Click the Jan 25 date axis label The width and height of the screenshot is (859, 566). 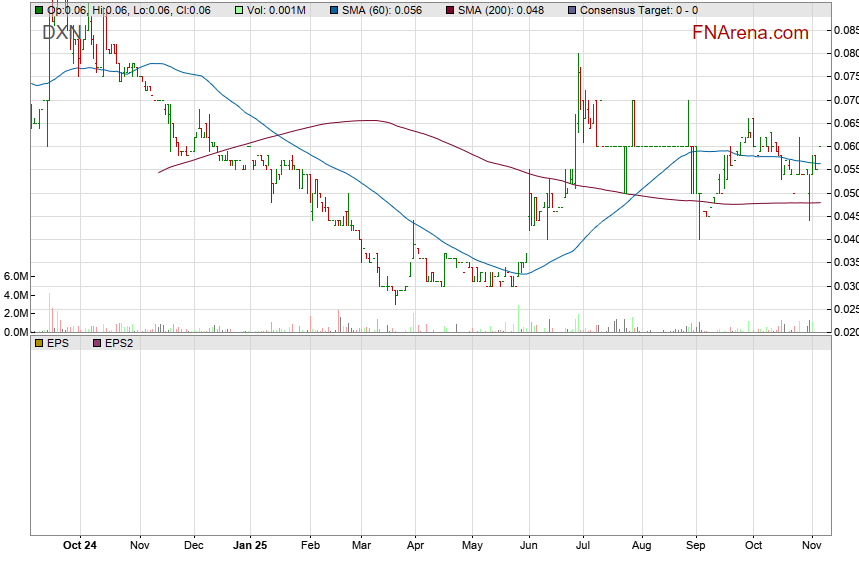(250, 545)
